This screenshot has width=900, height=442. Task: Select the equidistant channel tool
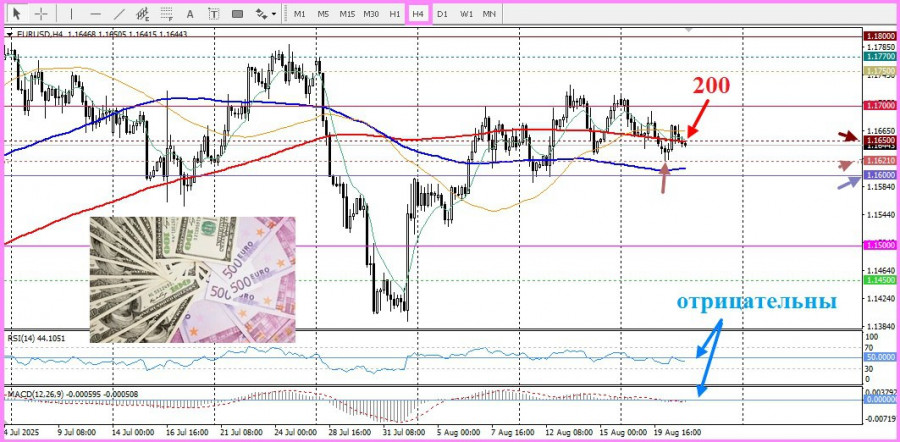point(143,14)
